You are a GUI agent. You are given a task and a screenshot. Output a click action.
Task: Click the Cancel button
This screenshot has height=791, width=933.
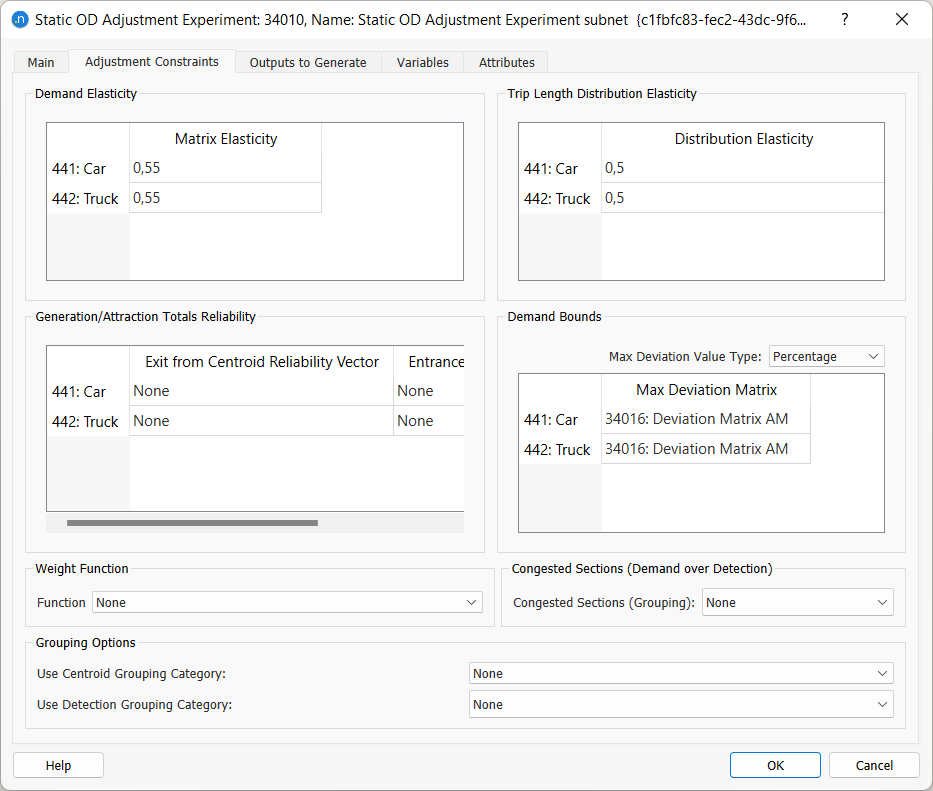point(874,765)
